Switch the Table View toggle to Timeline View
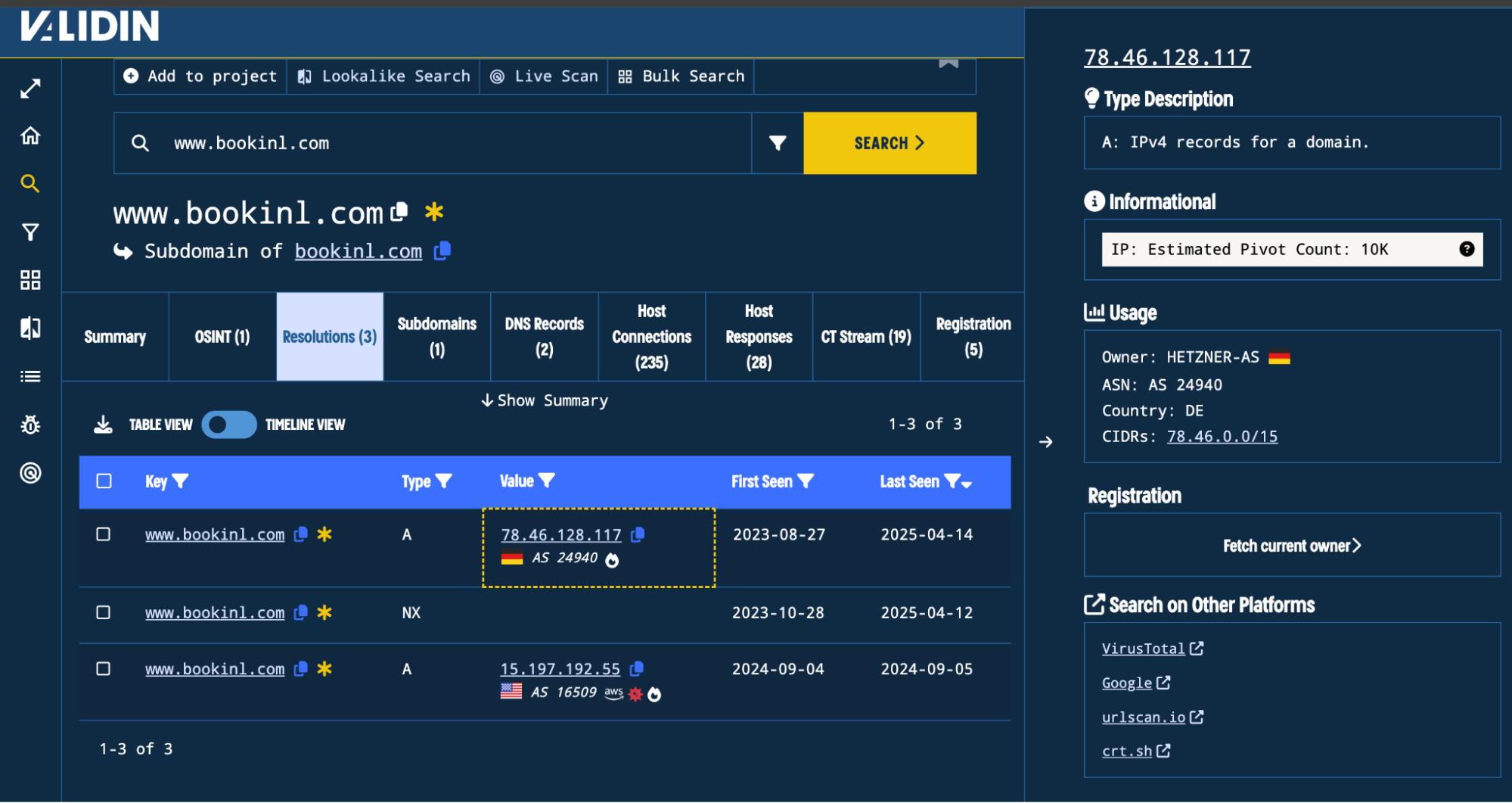1512x803 pixels. (229, 425)
